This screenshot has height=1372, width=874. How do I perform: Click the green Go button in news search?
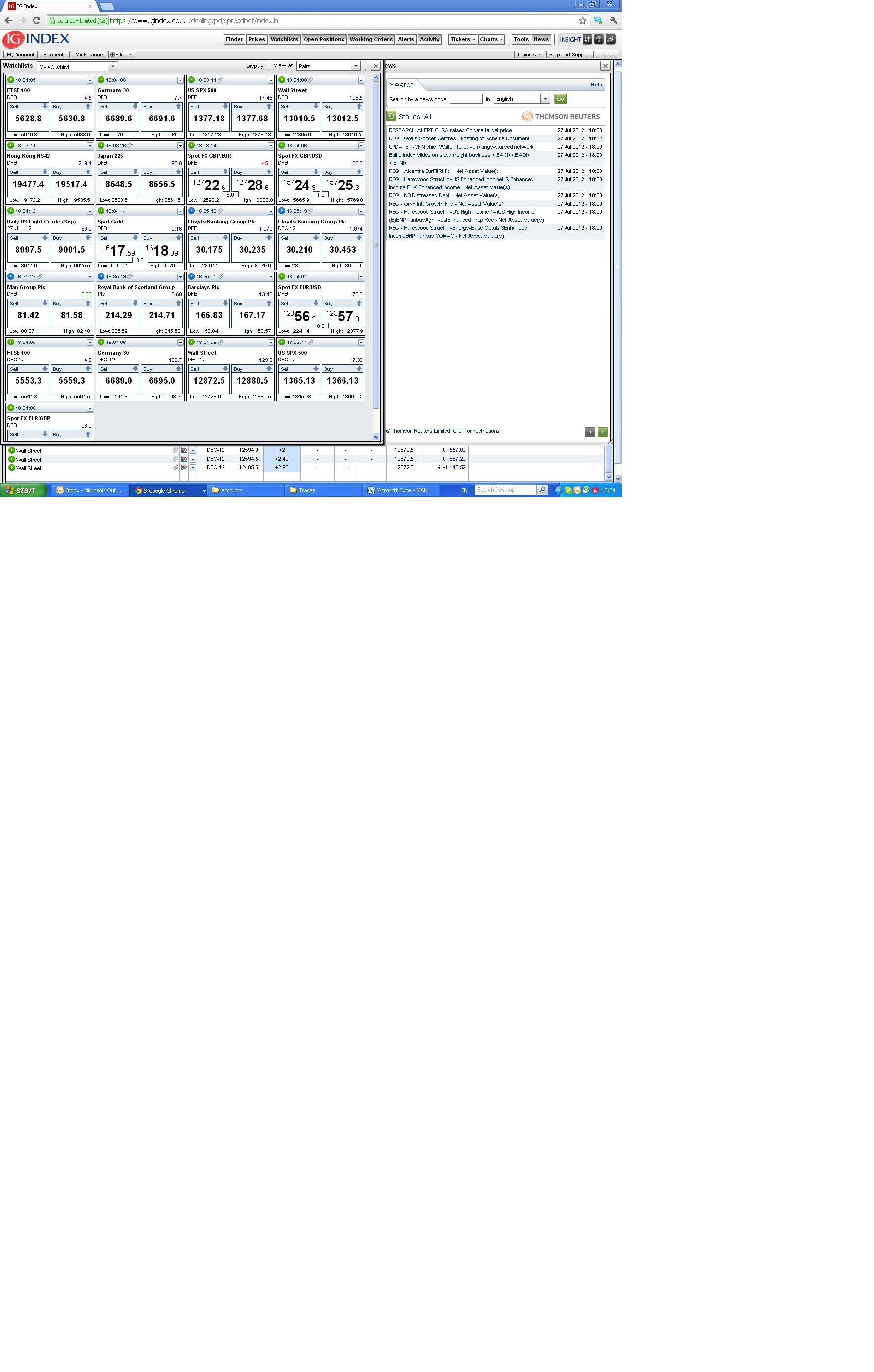tap(560, 99)
